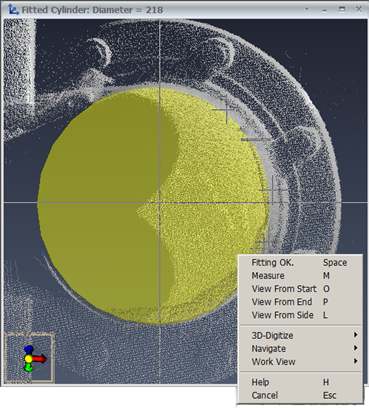Maximize the Fitted Cylinder window

coord(342,9)
